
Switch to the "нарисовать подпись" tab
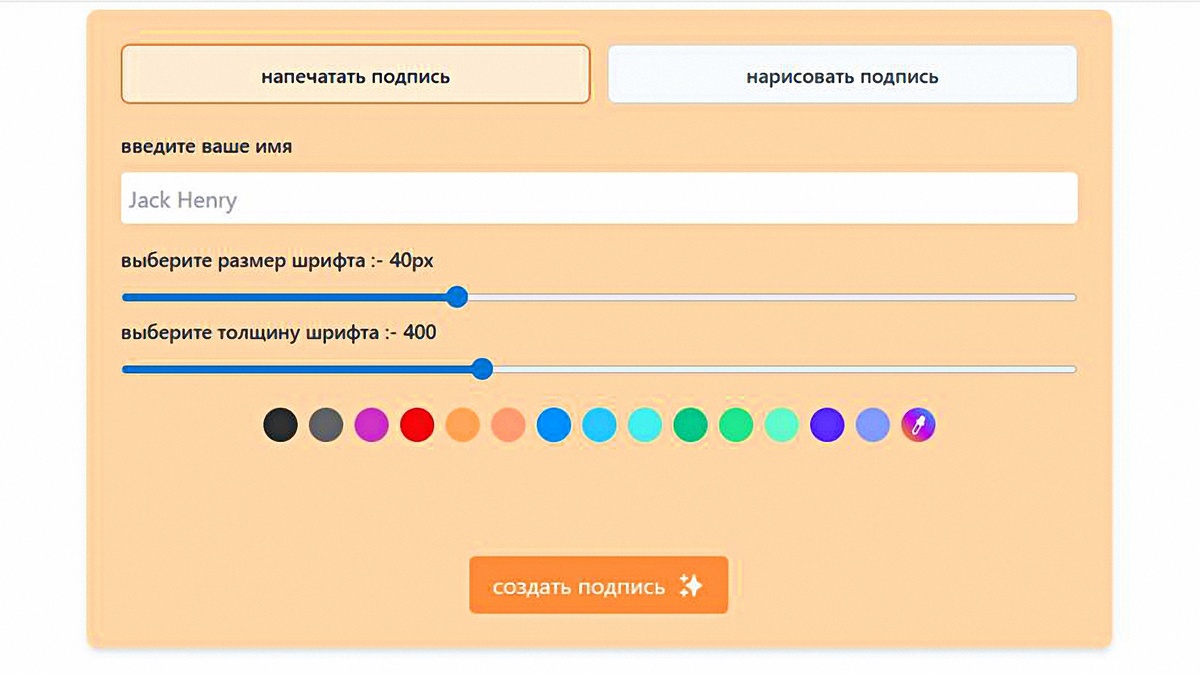(x=841, y=73)
